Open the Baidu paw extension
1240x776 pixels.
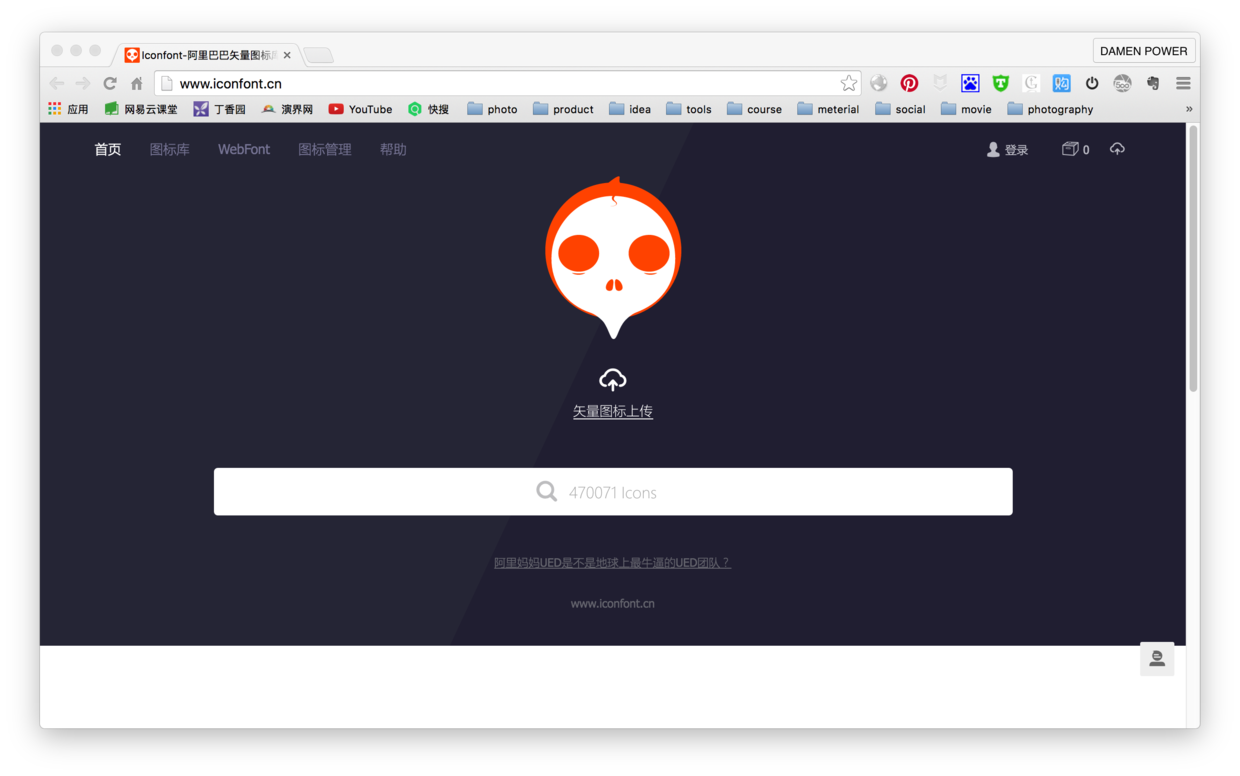point(970,83)
